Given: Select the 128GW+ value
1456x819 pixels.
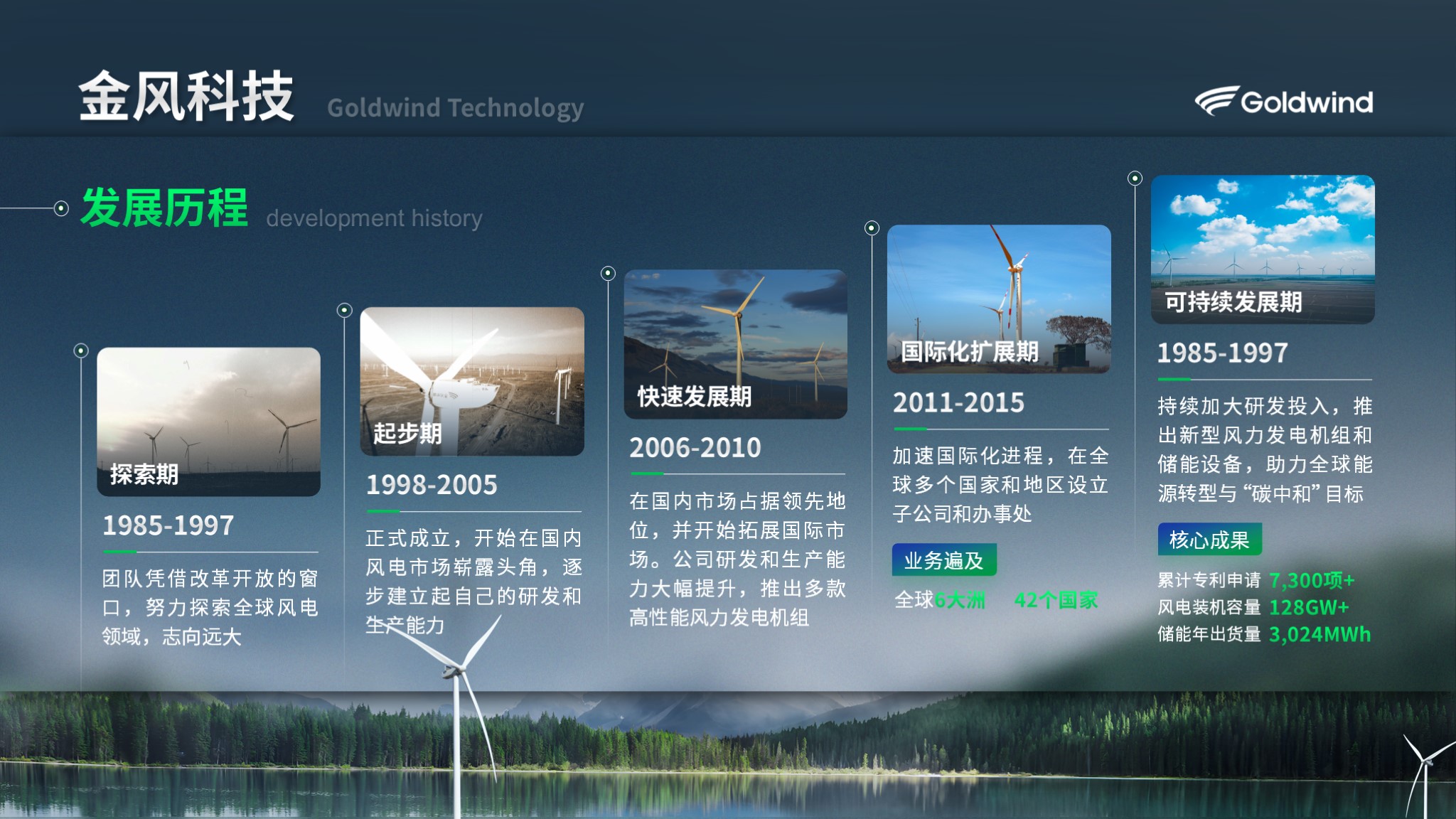Looking at the screenshot, I should click(x=1309, y=608).
